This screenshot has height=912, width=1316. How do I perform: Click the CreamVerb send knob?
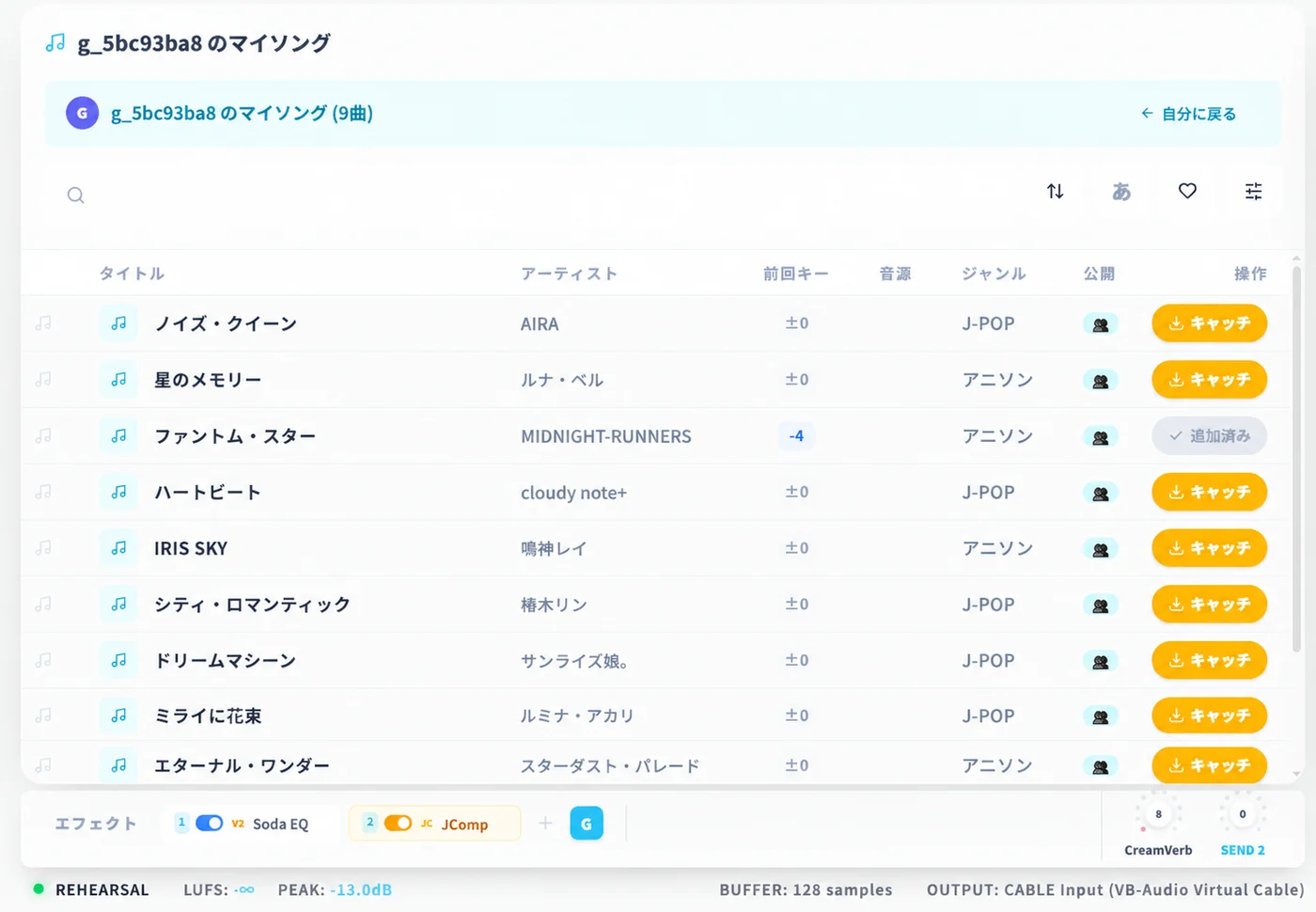(x=1158, y=814)
